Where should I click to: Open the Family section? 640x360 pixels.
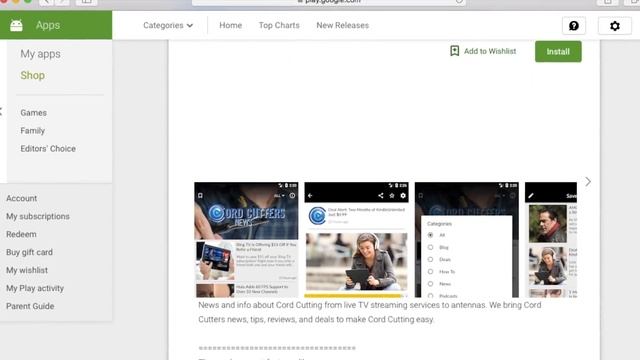33,131
